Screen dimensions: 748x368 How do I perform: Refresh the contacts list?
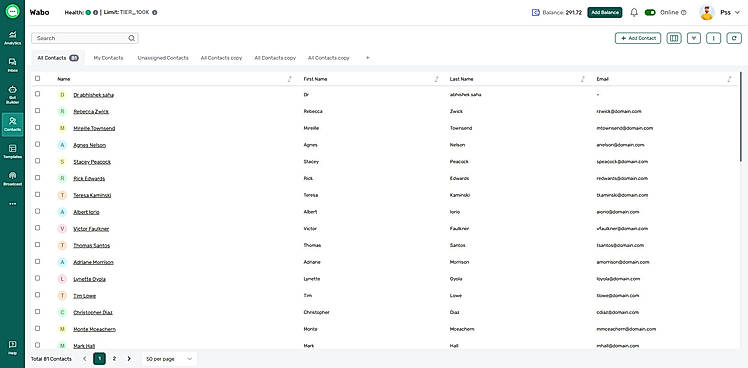click(x=734, y=38)
